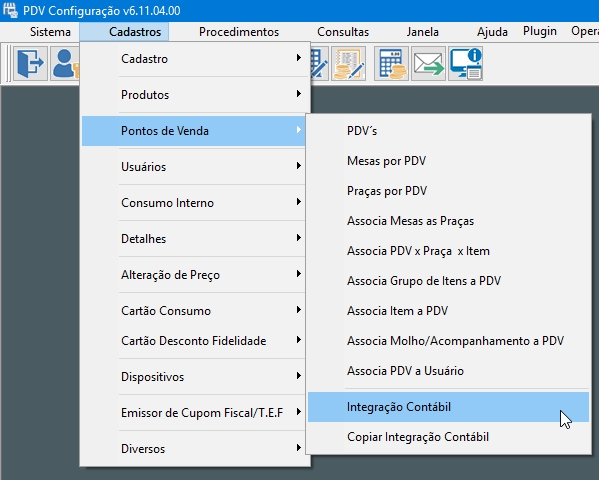Open the Janela menu

pyautogui.click(x=423, y=32)
